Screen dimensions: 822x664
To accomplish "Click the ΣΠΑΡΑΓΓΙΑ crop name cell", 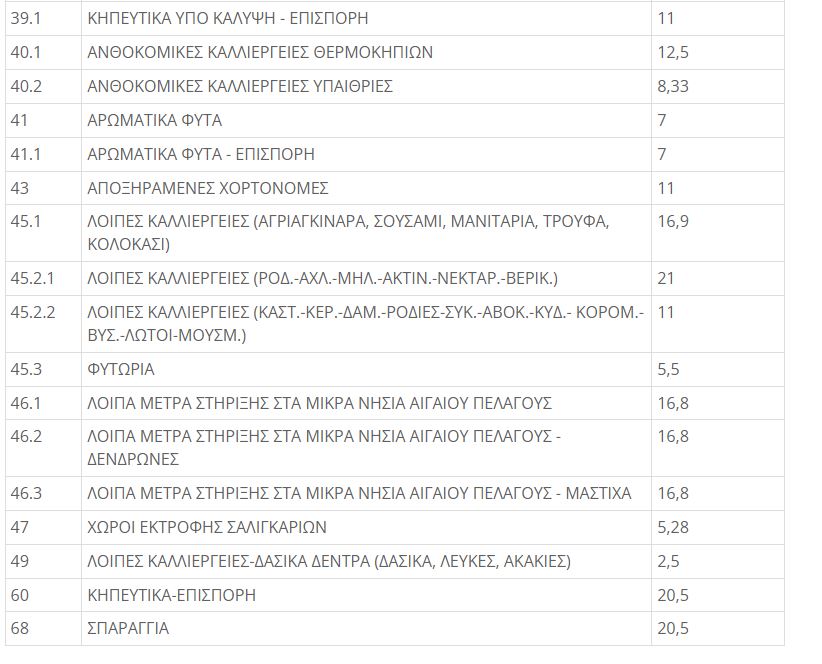I will [128, 629].
